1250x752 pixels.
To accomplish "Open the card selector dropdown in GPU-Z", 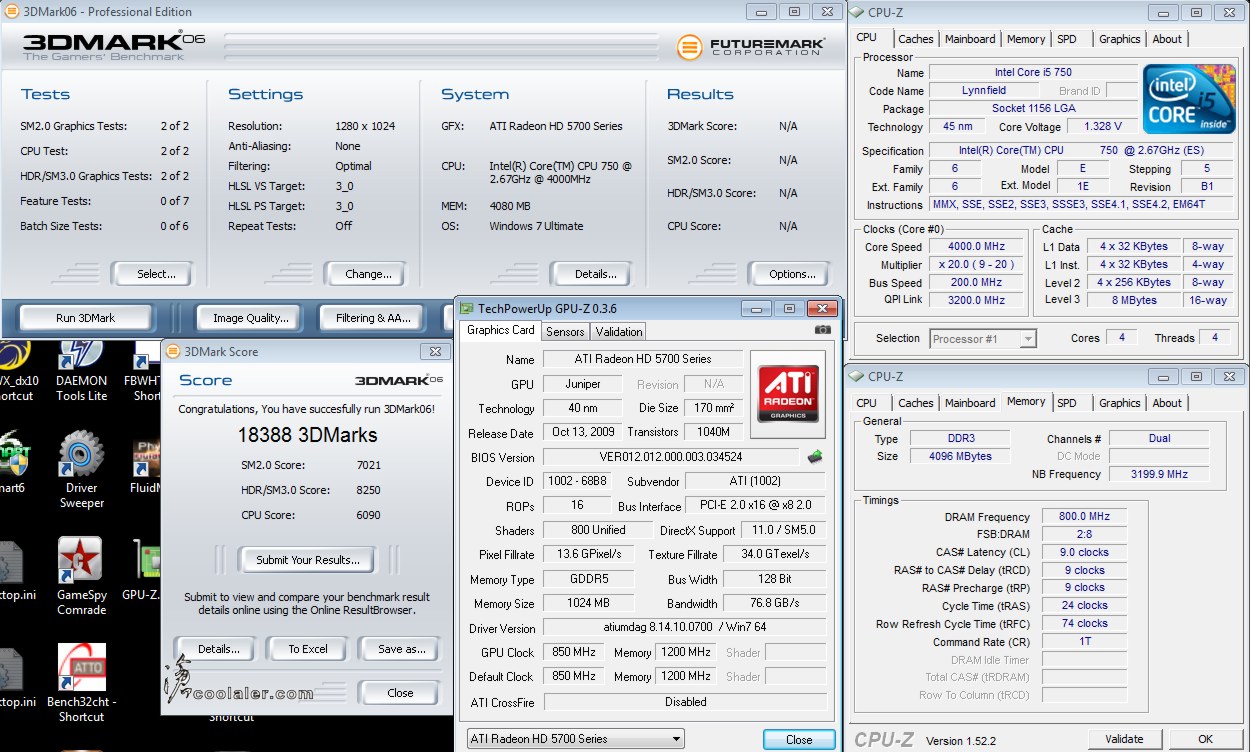I will pyautogui.click(x=576, y=739).
